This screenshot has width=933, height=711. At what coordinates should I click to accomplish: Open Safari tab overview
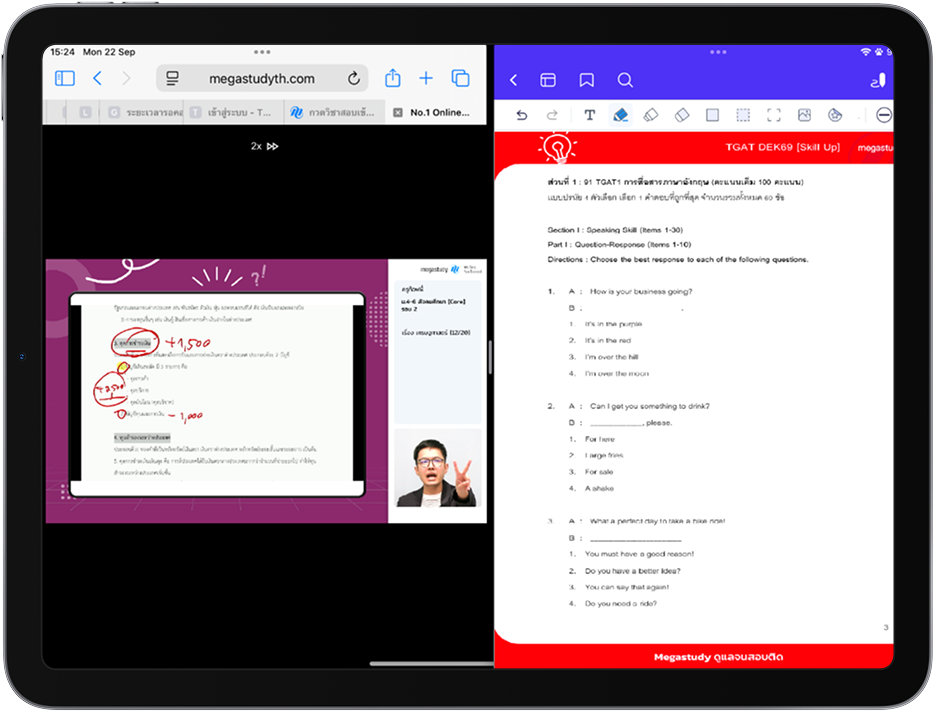point(461,78)
